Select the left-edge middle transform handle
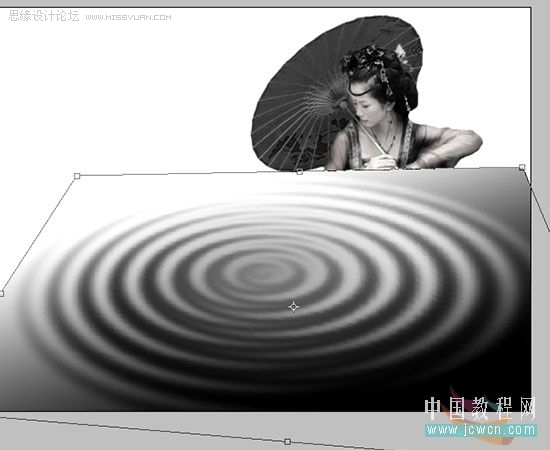550x450 pixels. click(x=1, y=294)
